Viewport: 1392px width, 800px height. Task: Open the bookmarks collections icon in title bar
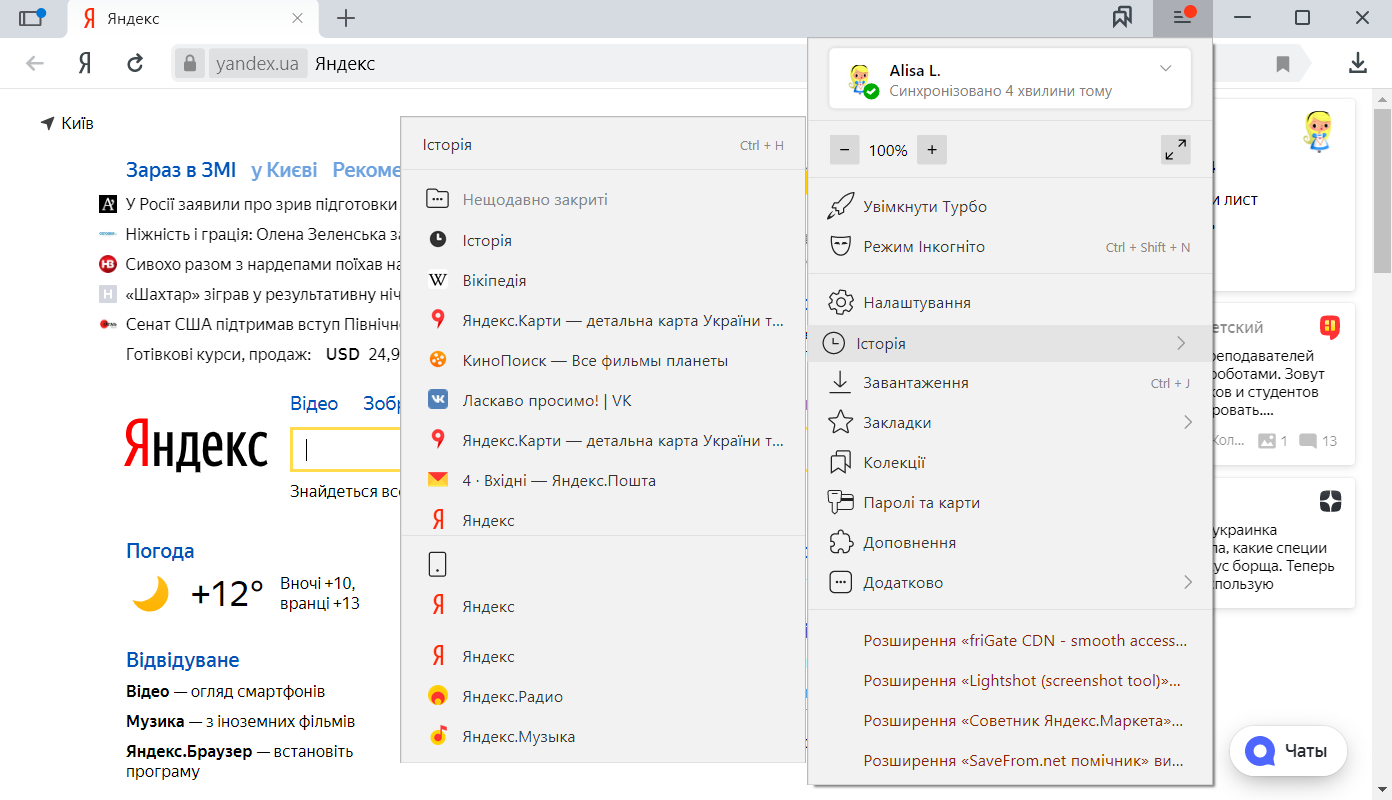[x=1122, y=17]
